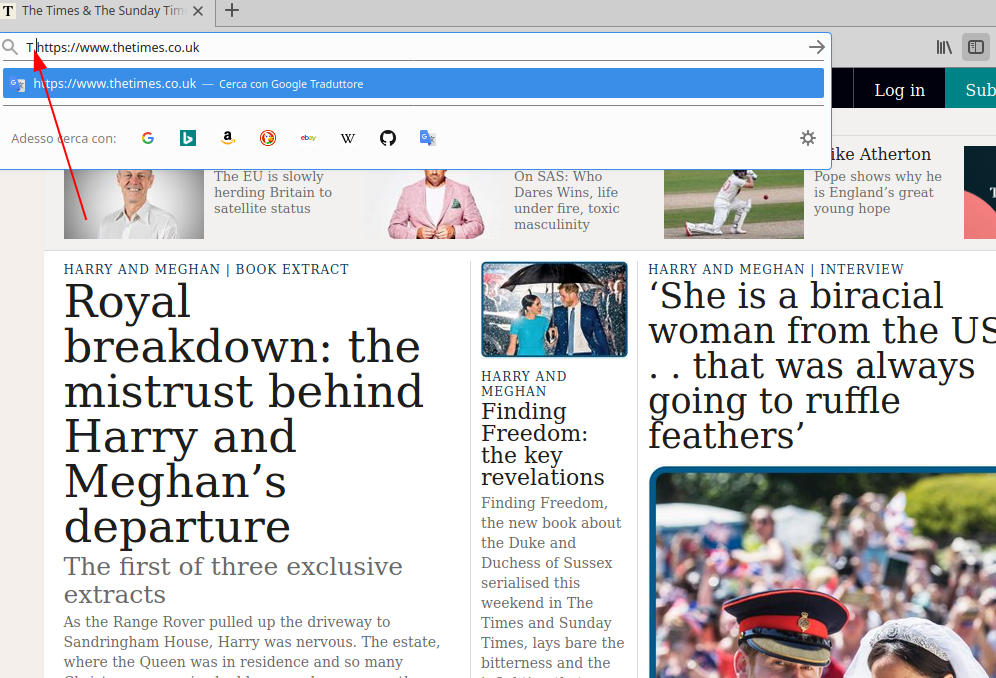Choose the Cerca con Google Traduttore suggestion
The width and height of the screenshot is (996, 678).
413,84
